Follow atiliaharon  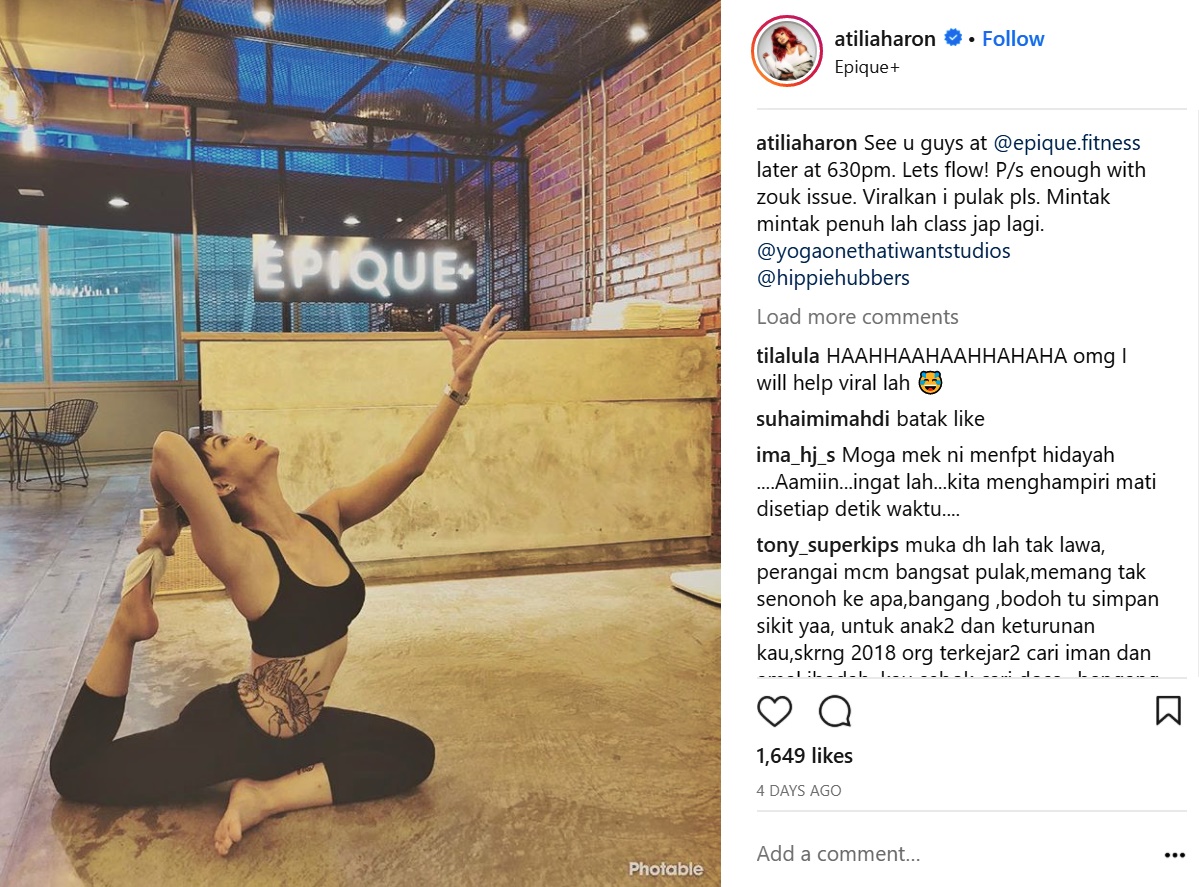point(1012,39)
